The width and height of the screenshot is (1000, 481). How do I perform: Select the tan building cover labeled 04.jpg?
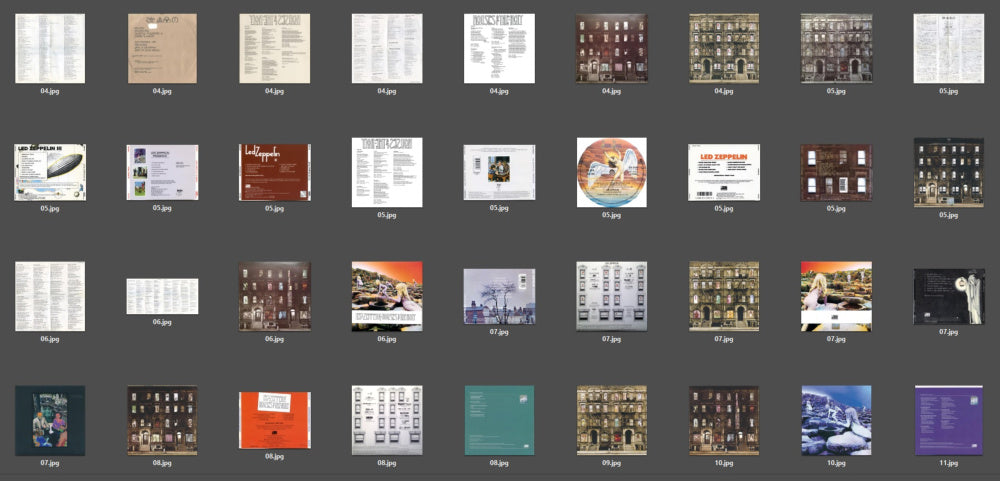click(724, 48)
